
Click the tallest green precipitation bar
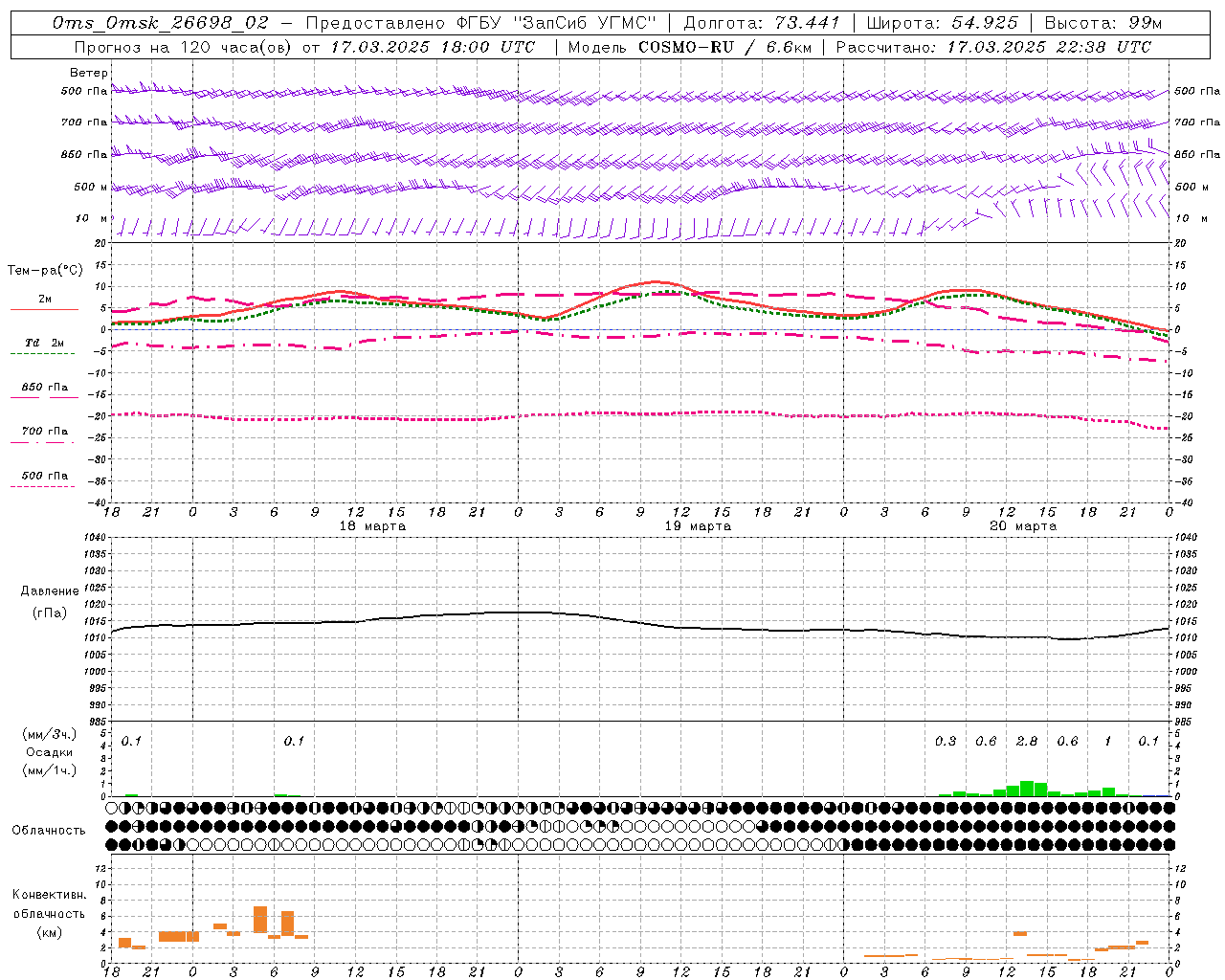coord(1027,789)
